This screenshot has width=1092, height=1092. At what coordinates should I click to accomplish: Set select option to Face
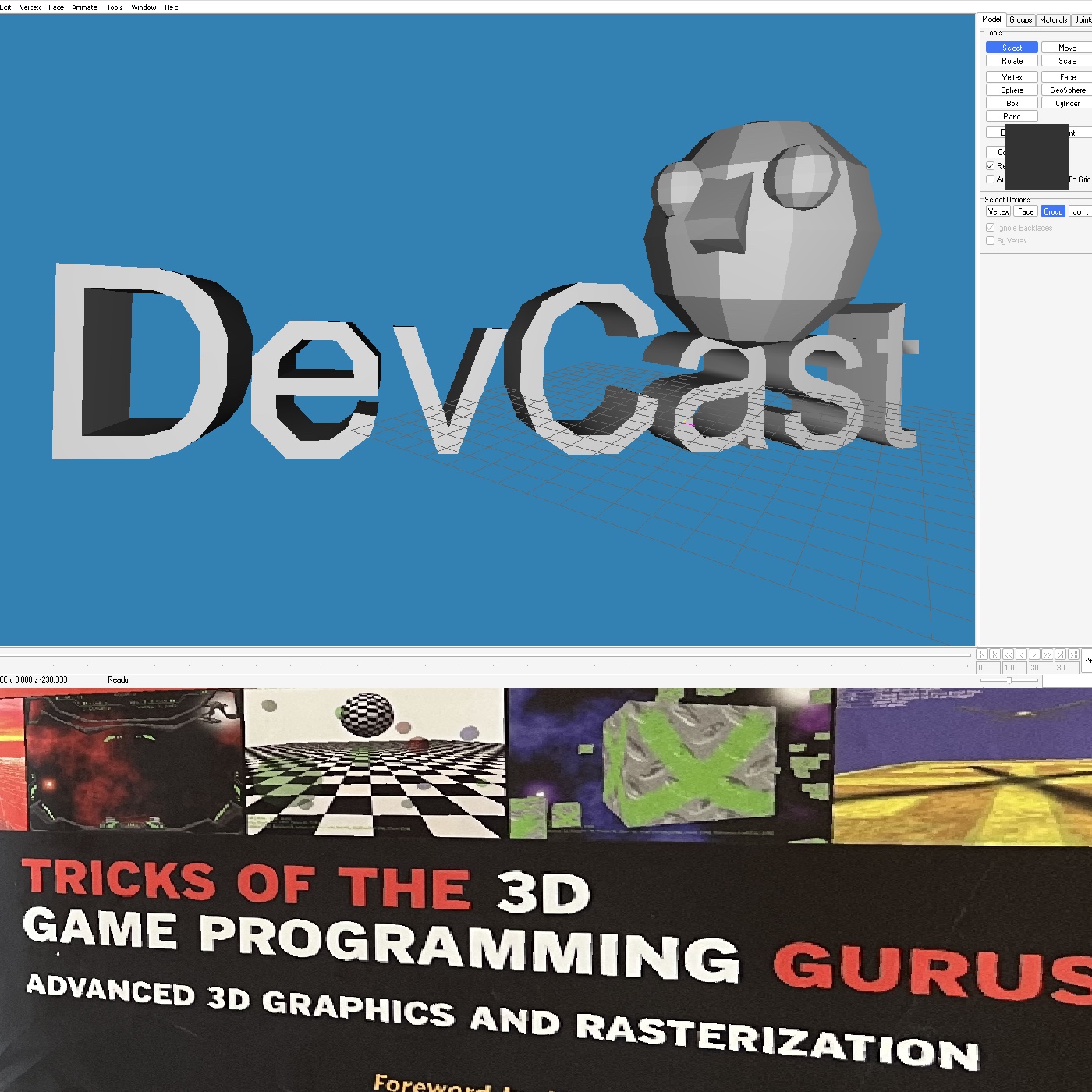point(1026,211)
